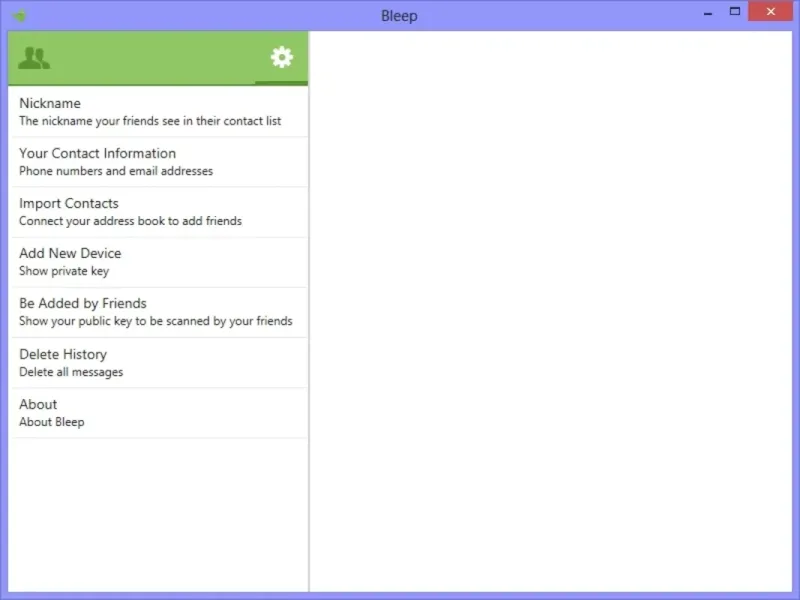Minimize the Bleep window

click(x=708, y=12)
